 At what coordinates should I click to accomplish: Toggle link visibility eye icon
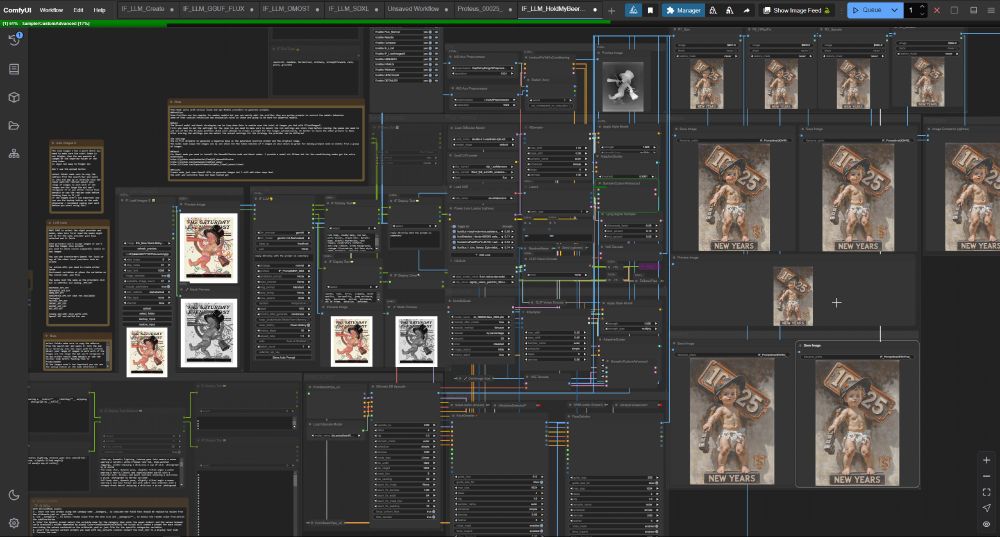pyautogui.click(x=986, y=524)
